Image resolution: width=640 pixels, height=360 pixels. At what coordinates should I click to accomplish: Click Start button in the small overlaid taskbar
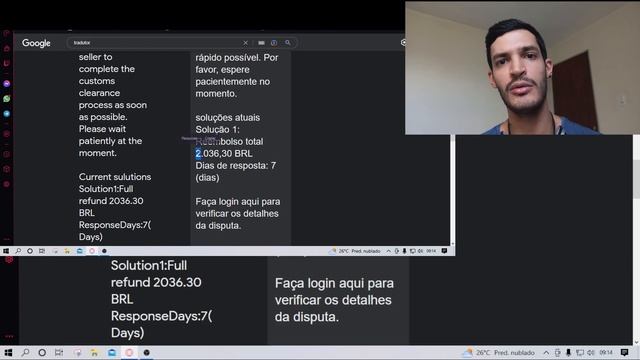6,251
